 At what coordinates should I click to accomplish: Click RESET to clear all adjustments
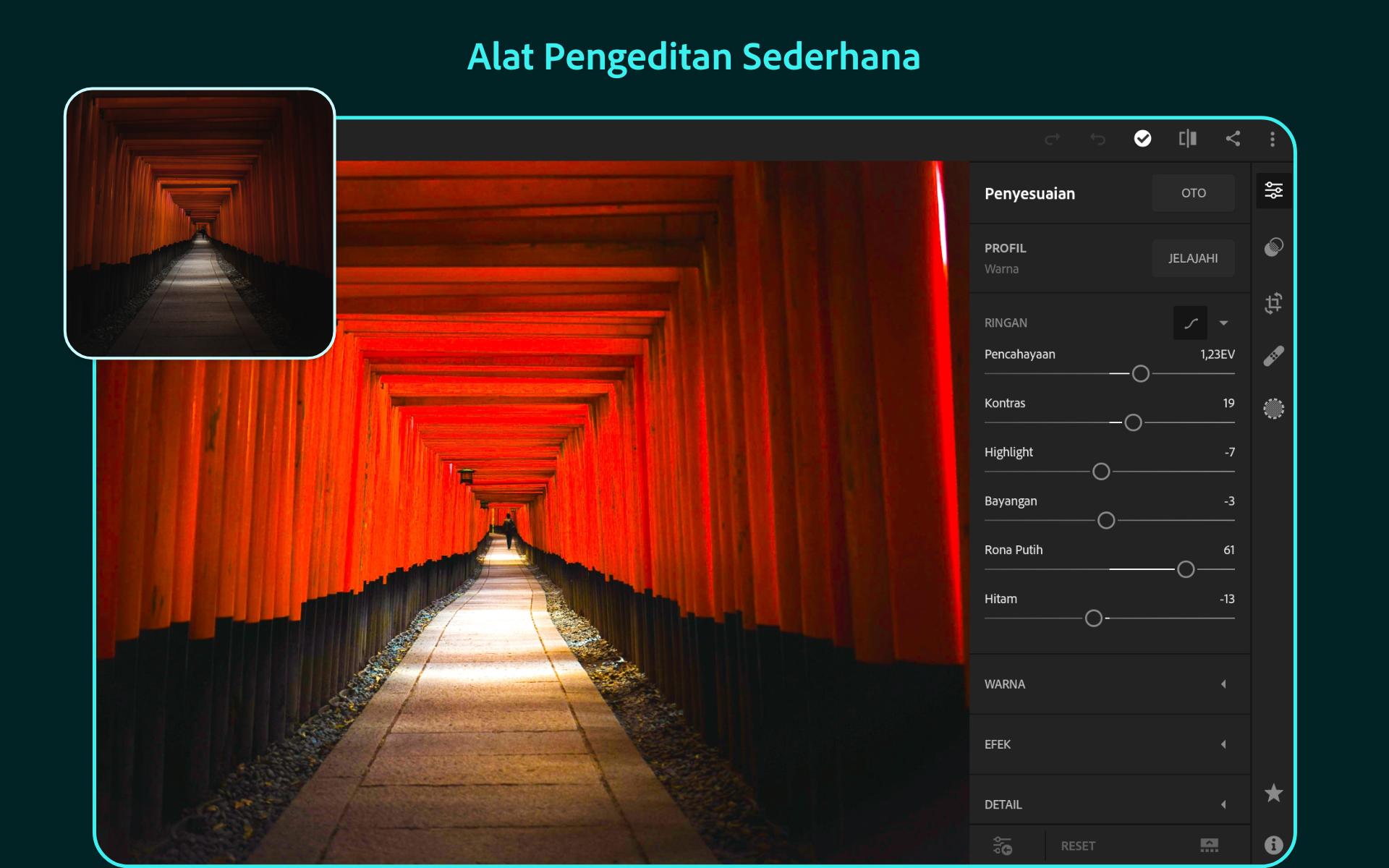1079,846
